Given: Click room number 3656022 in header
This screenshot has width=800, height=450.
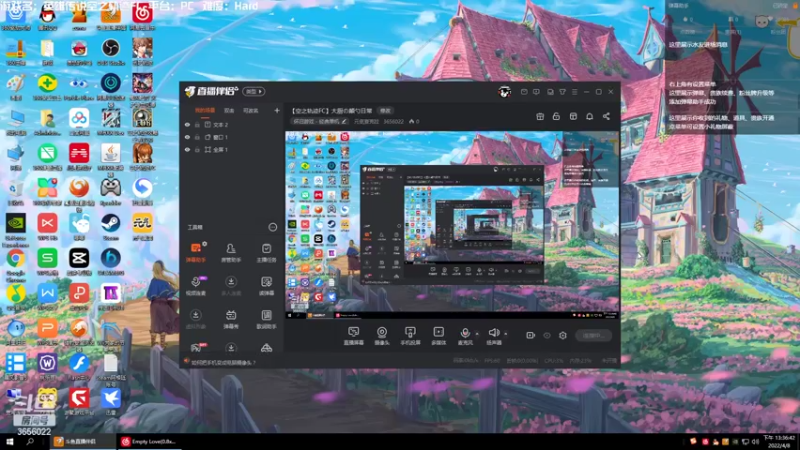Looking at the screenshot, I should (393, 121).
